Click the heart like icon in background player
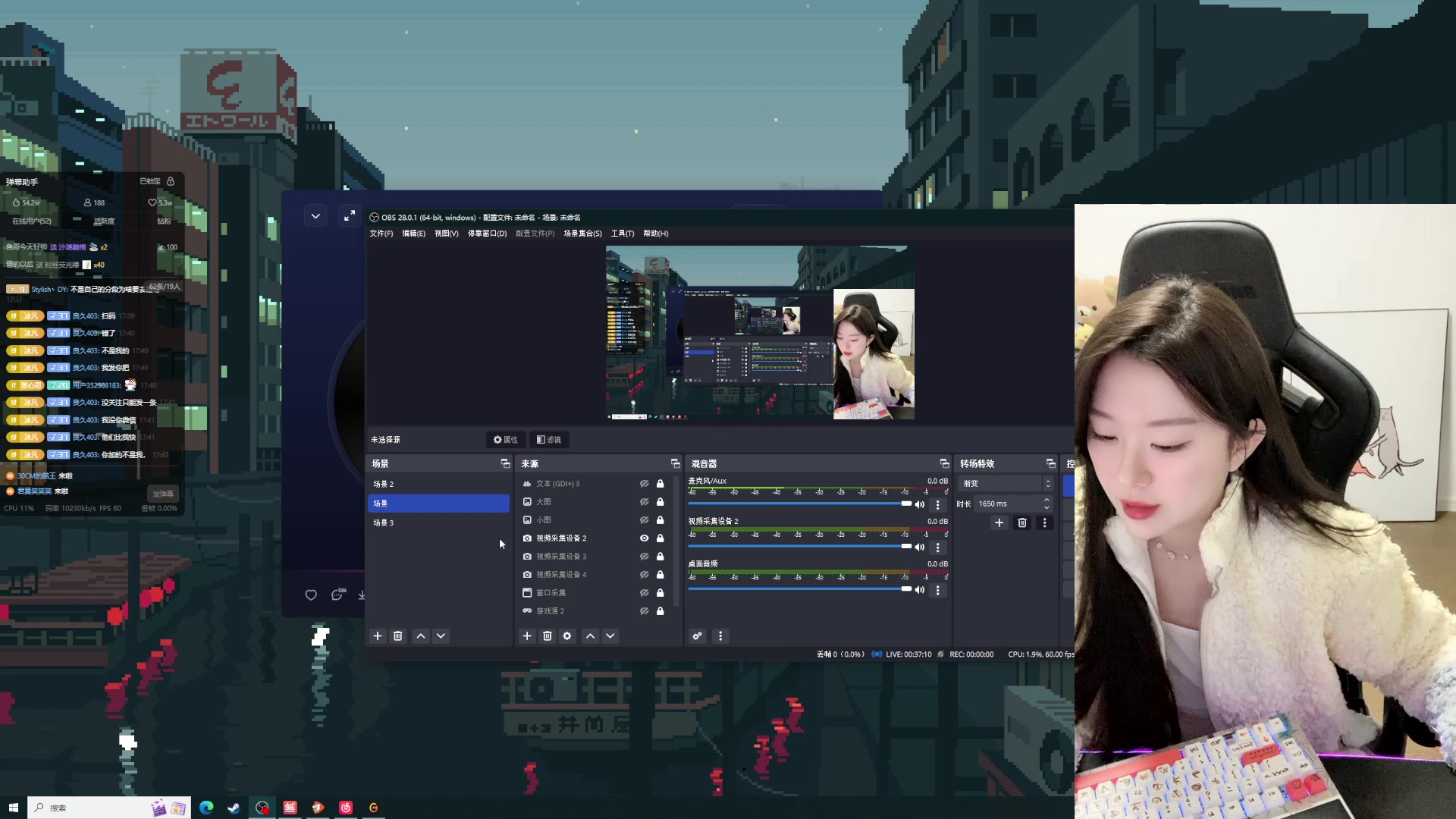Image resolution: width=1456 pixels, height=819 pixels. click(x=311, y=595)
